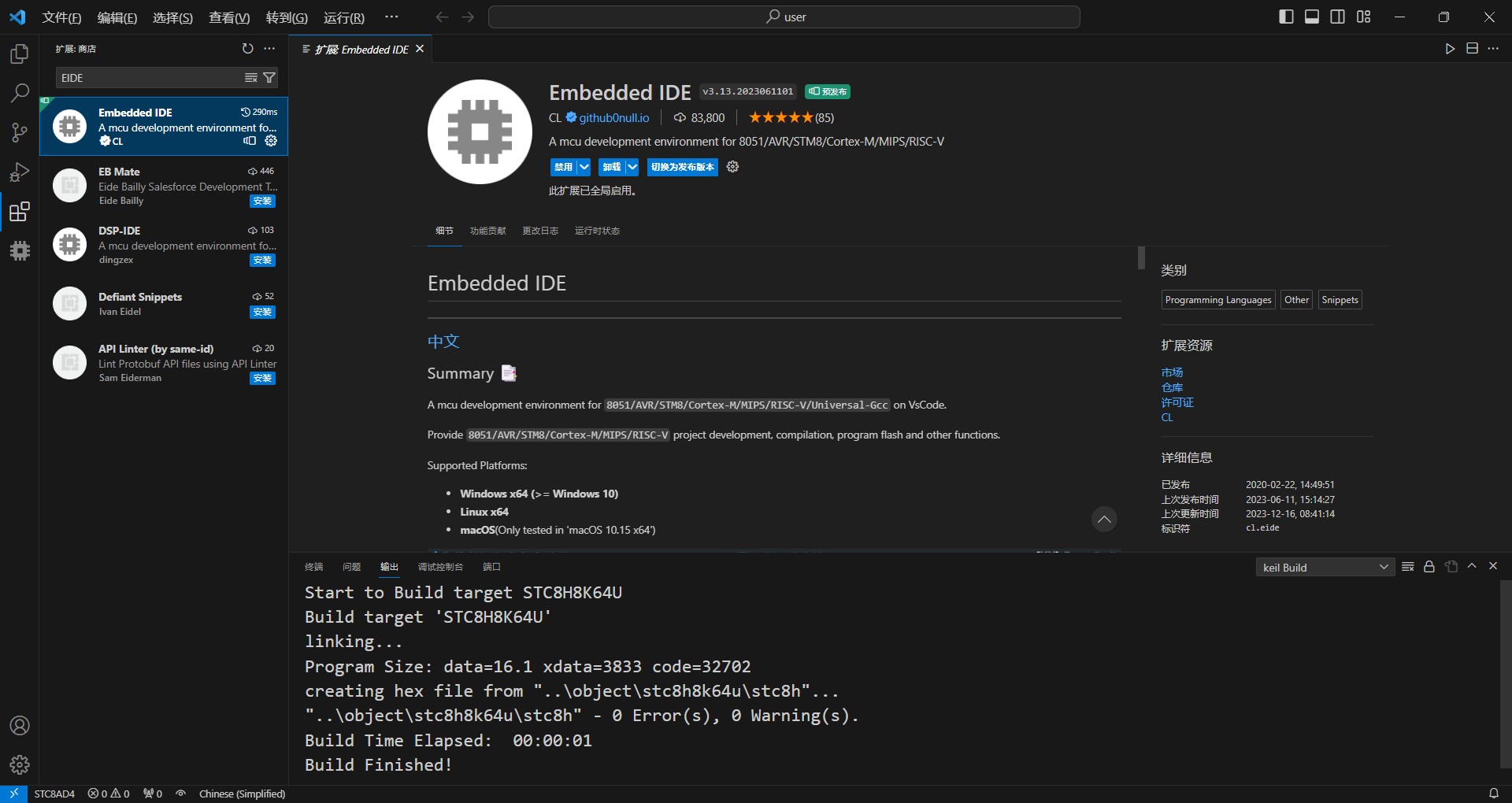Viewport: 1512px width, 803px height.
Task: Open the Search view in activity bar
Action: click(x=20, y=93)
